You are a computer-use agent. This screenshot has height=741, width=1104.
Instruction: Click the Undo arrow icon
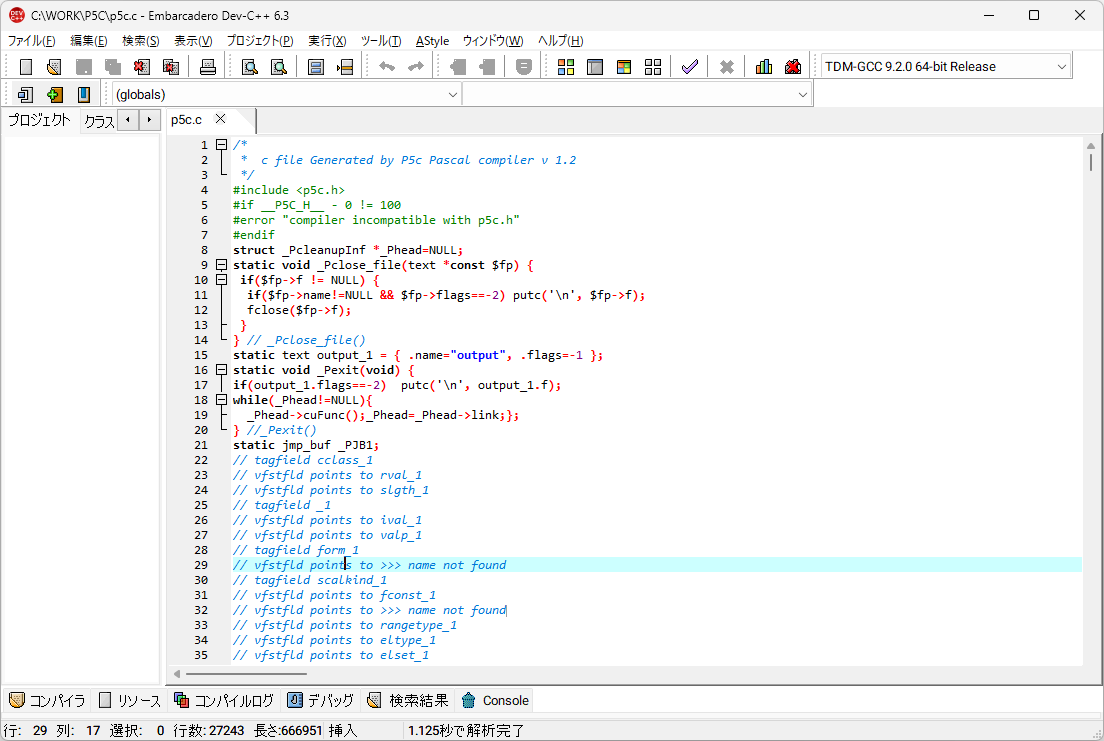tap(387, 67)
